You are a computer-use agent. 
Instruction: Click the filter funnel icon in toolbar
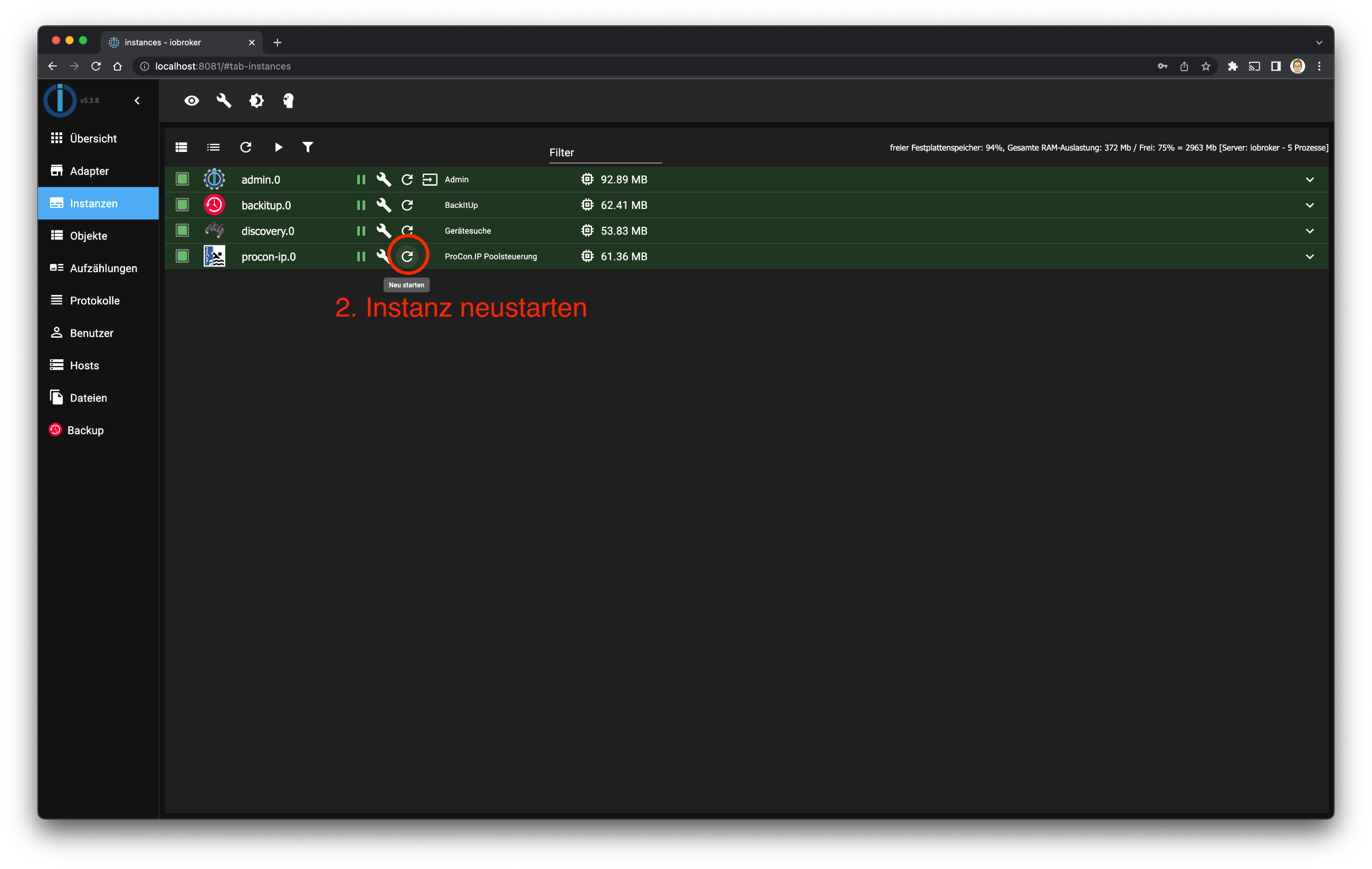coord(308,148)
